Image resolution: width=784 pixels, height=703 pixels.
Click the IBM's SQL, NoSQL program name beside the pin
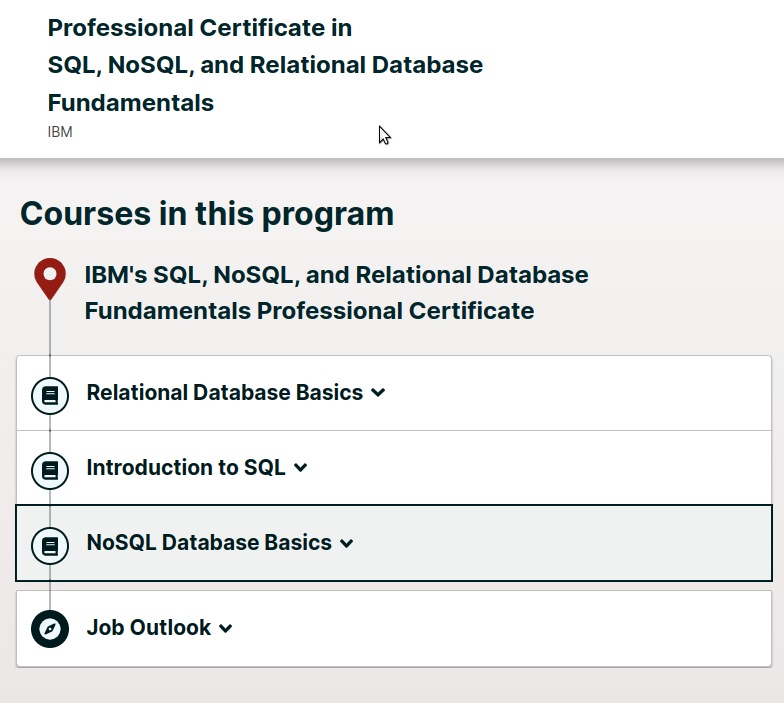pyautogui.click(x=336, y=292)
